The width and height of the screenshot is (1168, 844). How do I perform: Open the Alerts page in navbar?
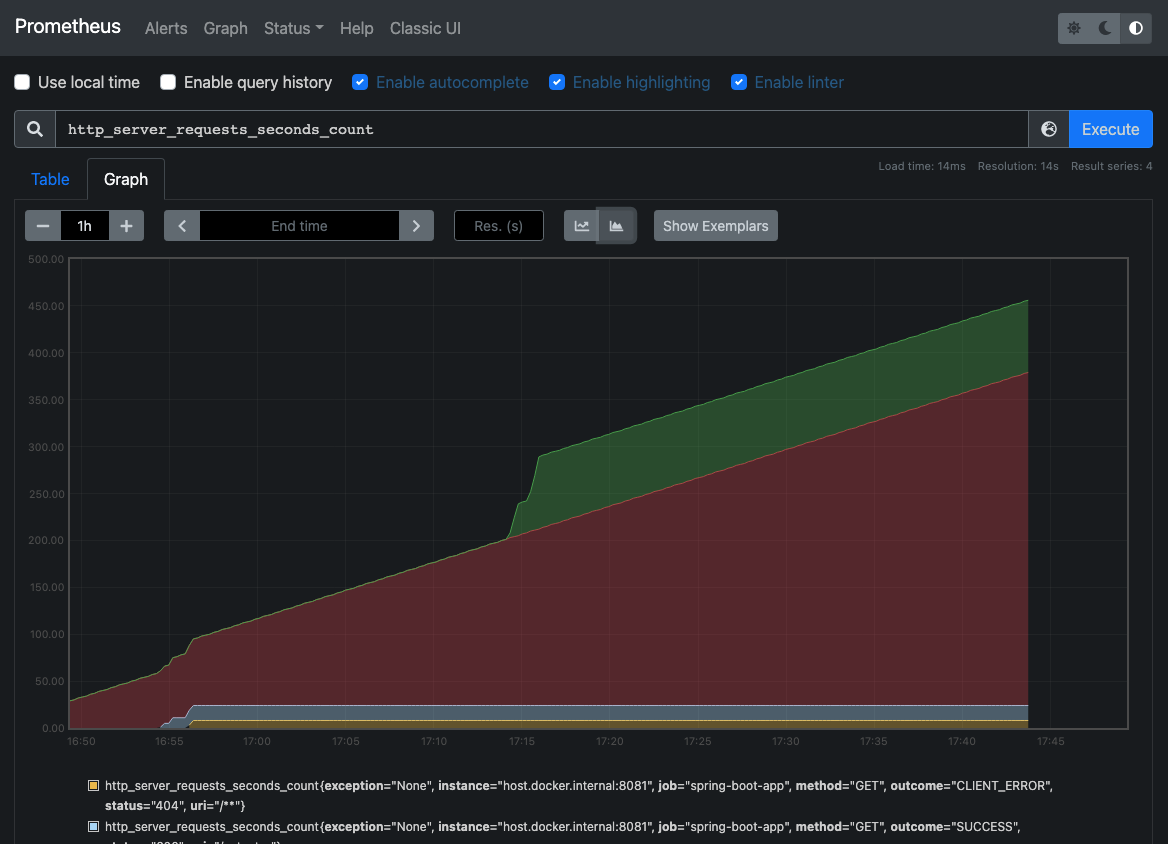pyautogui.click(x=166, y=28)
